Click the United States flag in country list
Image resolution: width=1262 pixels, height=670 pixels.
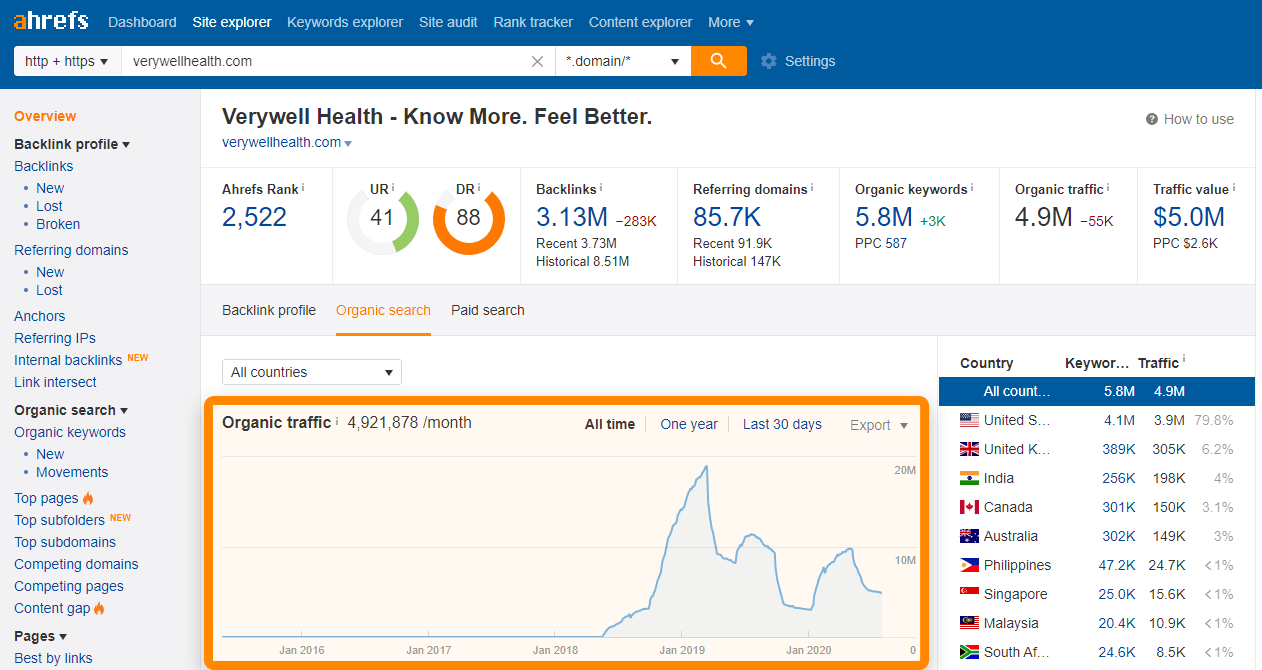(x=968, y=420)
